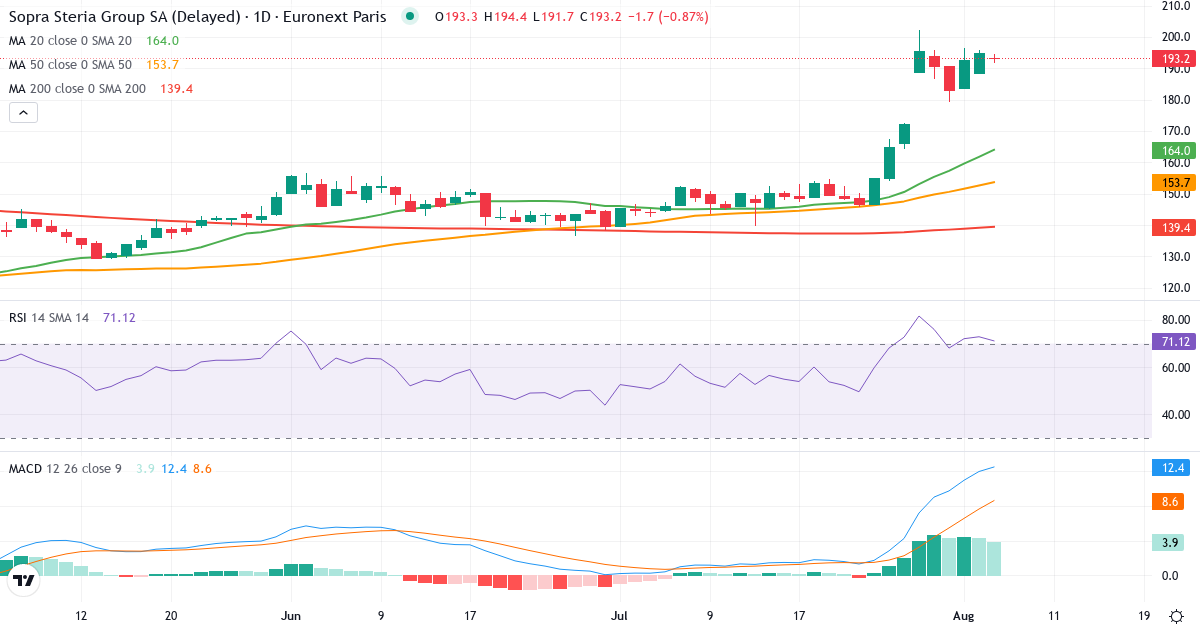Toggle the green market status indicator
This screenshot has height=630, width=1200.
pyautogui.click(x=409, y=17)
